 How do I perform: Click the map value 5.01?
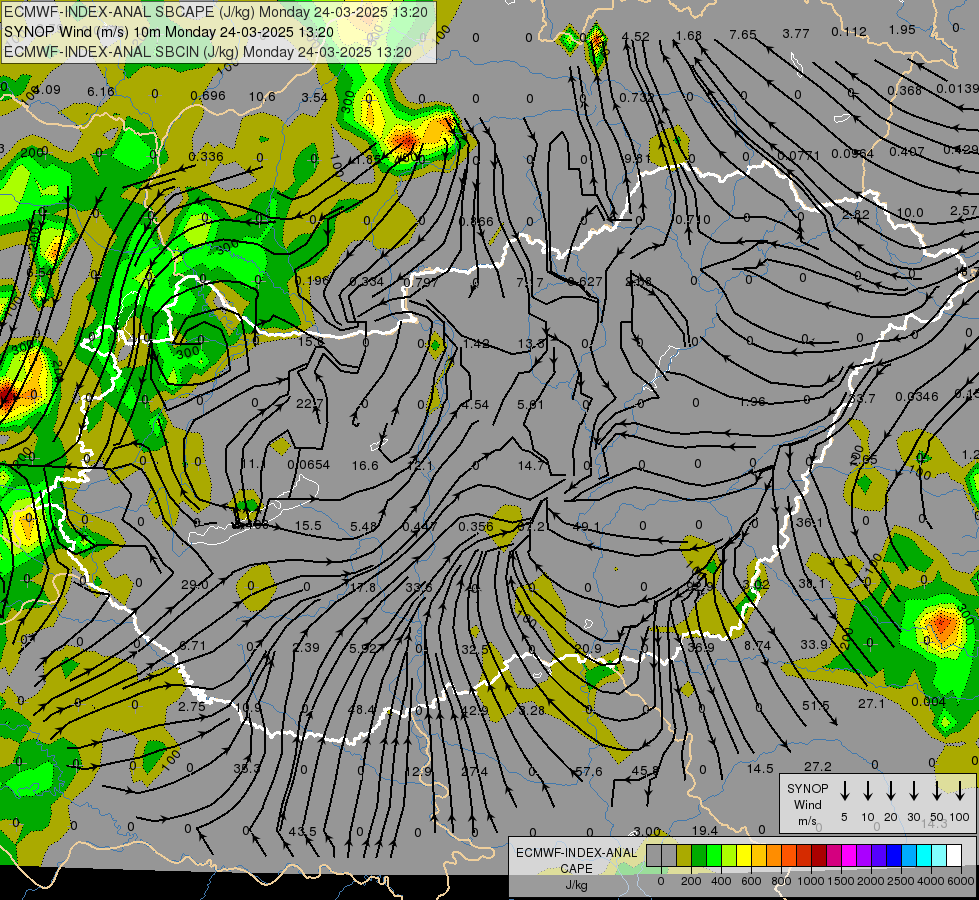point(530,405)
